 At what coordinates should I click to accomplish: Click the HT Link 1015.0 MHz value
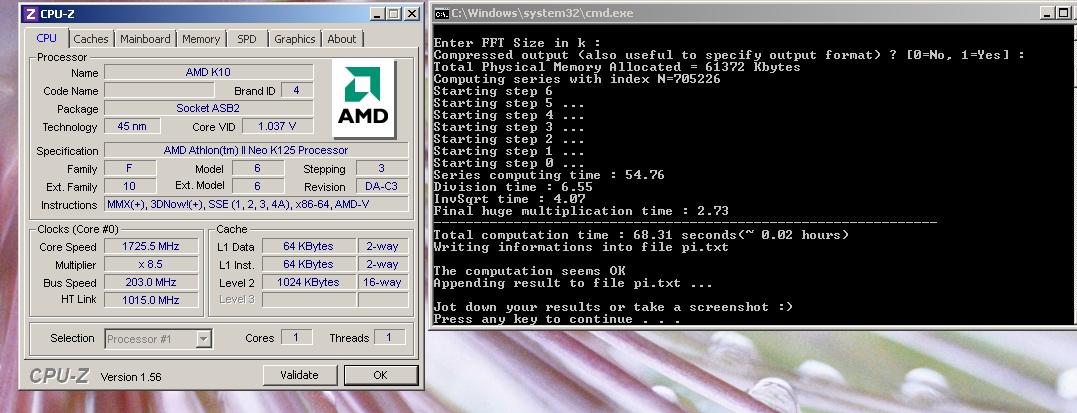pyautogui.click(x=151, y=300)
